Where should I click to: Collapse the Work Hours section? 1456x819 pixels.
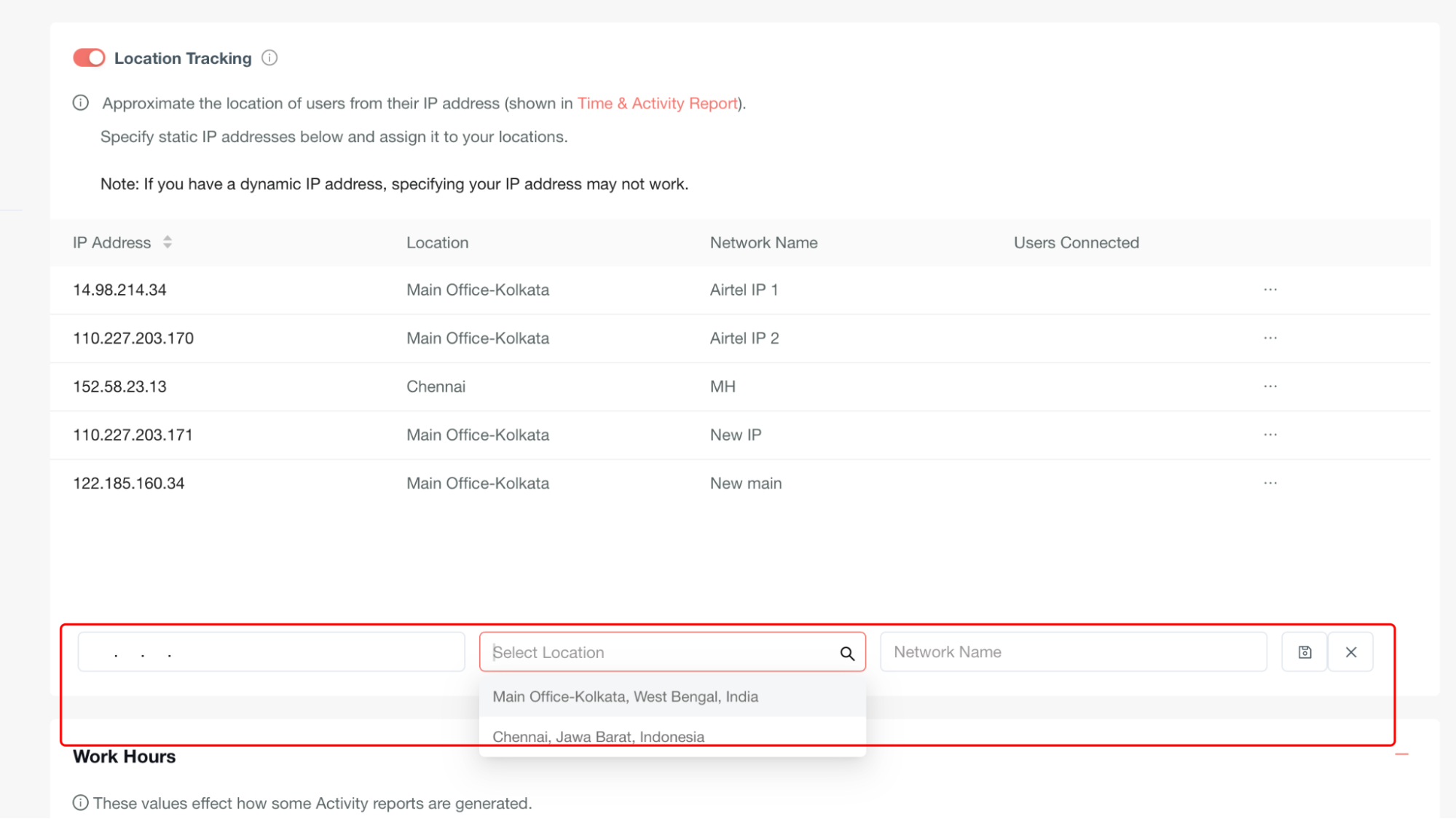(x=1402, y=755)
